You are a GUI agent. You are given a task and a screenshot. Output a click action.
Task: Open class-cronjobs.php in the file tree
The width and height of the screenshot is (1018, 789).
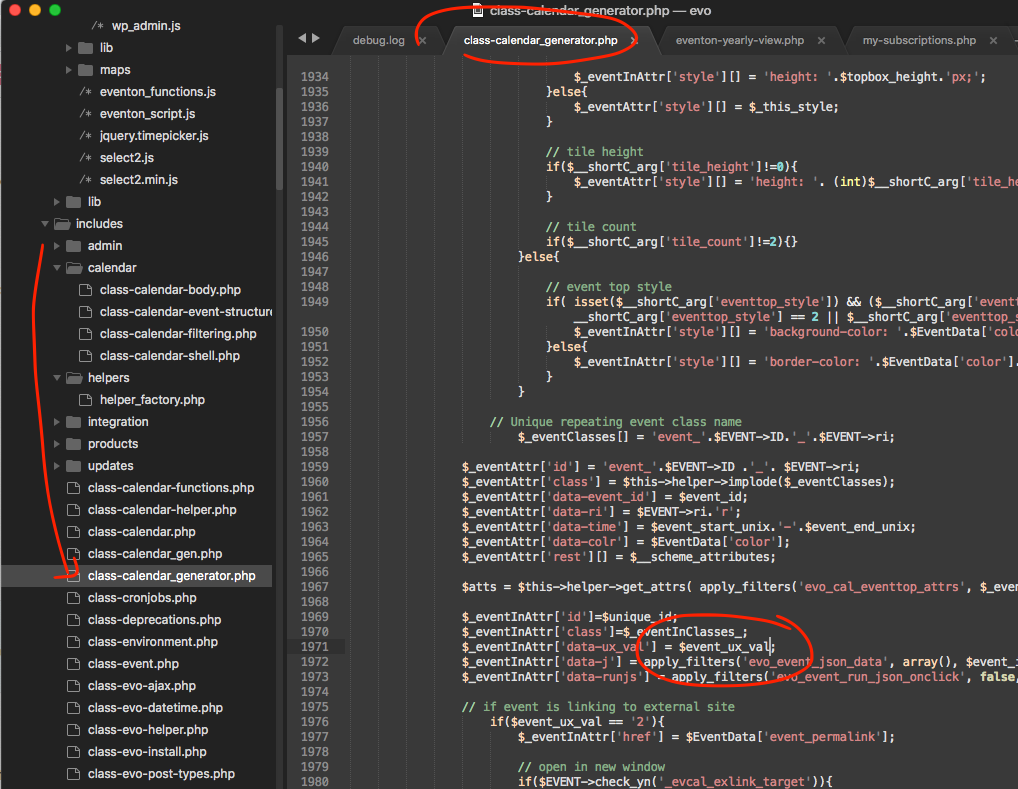pos(142,598)
